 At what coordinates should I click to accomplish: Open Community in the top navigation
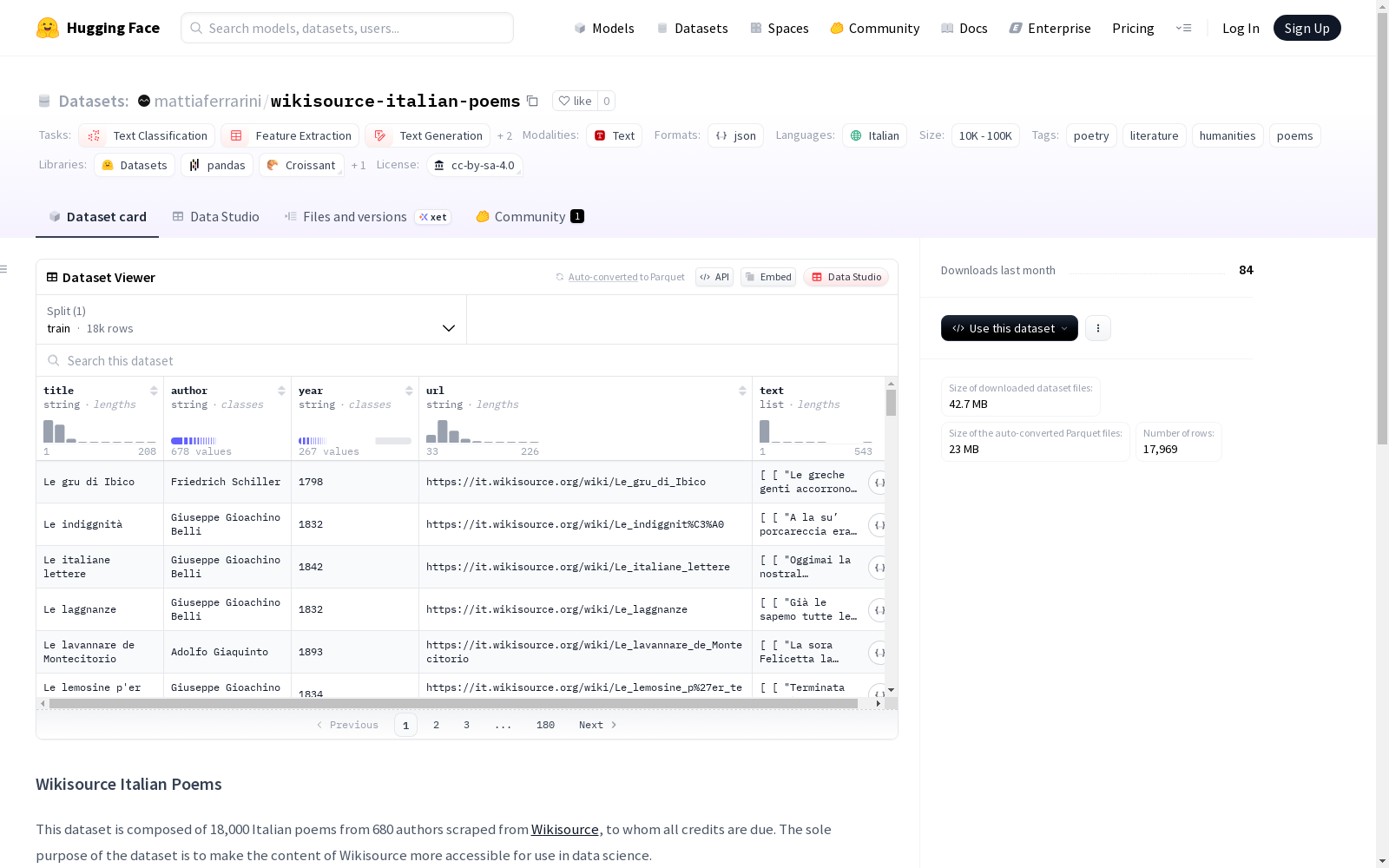875,28
